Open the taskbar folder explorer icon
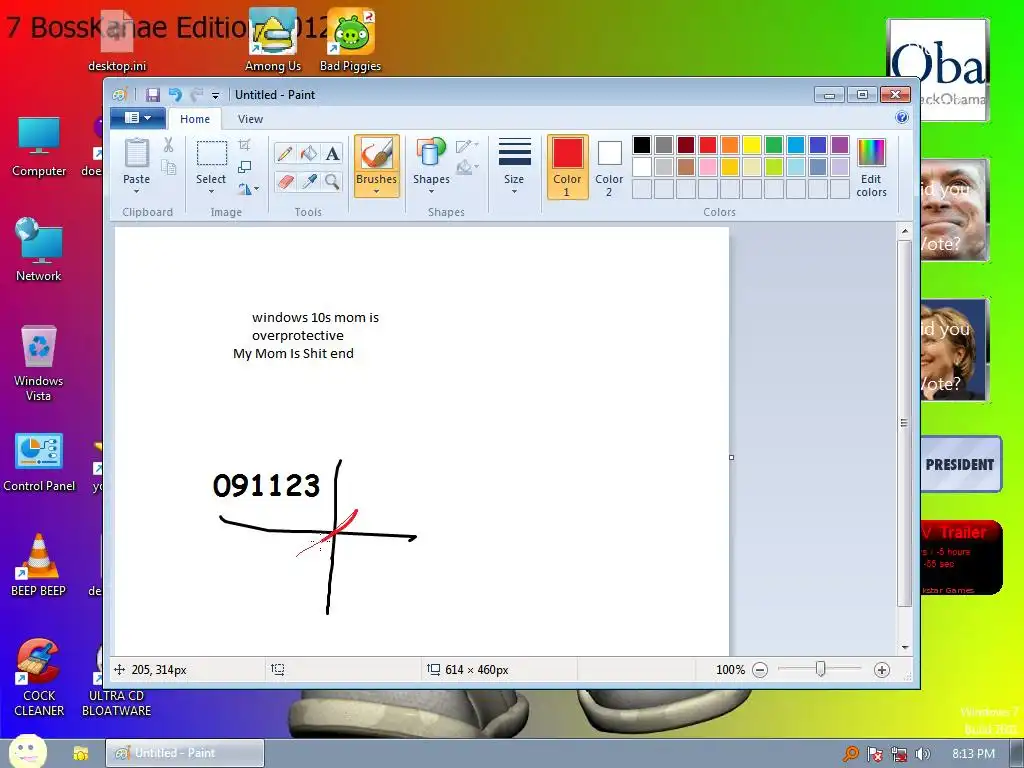 click(x=80, y=754)
